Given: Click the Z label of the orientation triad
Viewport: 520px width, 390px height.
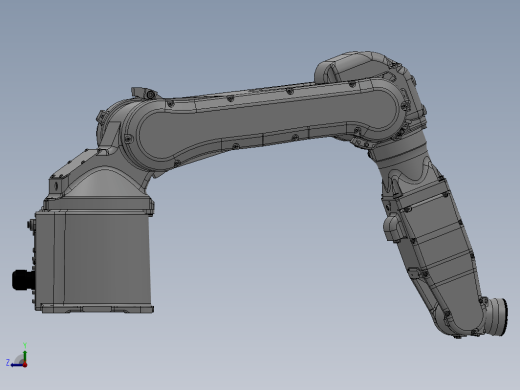Looking at the screenshot, I should coord(8,362).
